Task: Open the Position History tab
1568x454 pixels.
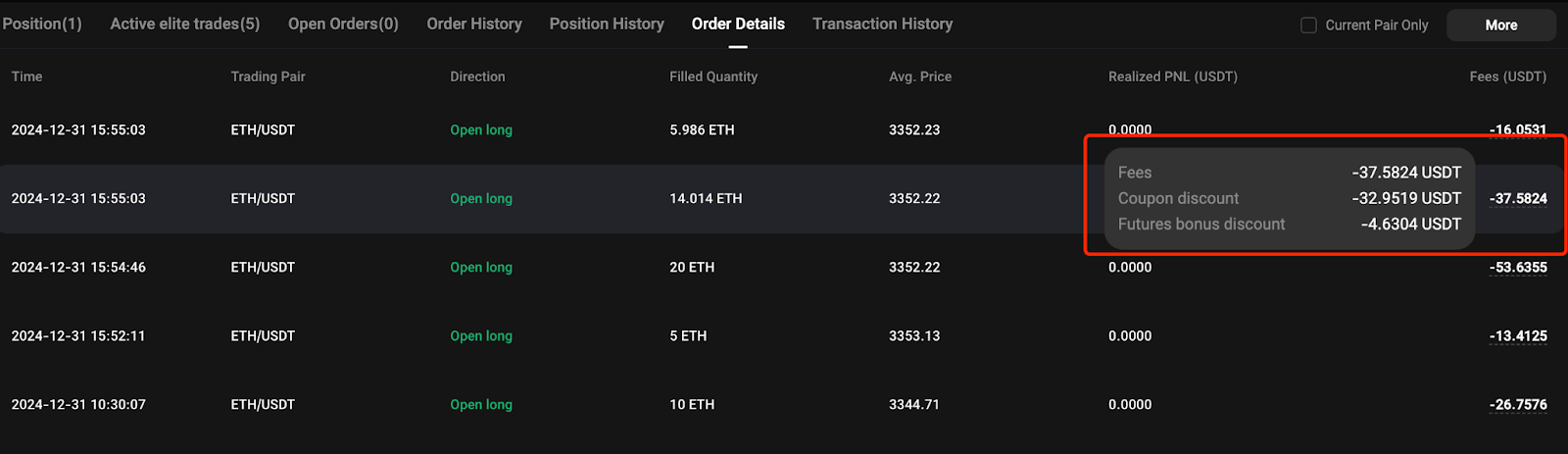Action: pos(607,24)
